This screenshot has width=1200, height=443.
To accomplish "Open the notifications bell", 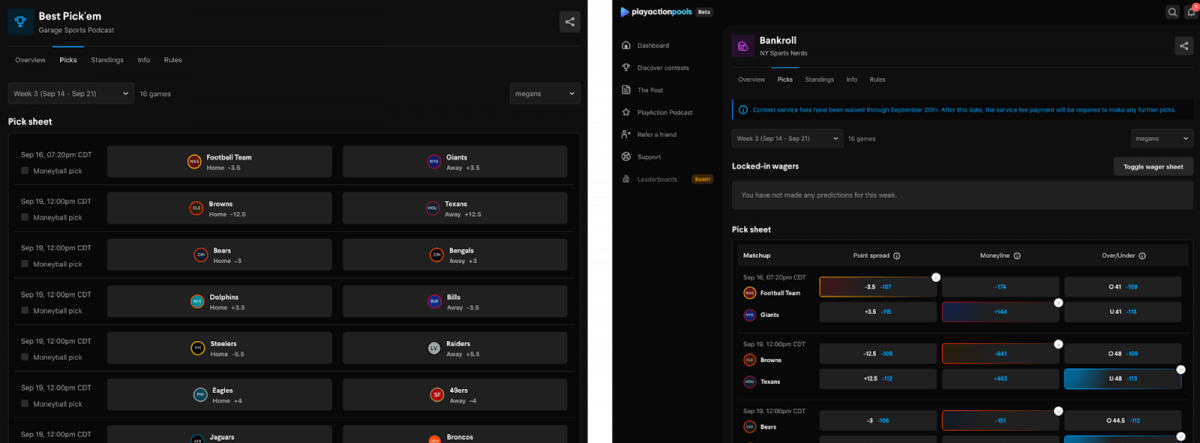I will [x=1191, y=12].
